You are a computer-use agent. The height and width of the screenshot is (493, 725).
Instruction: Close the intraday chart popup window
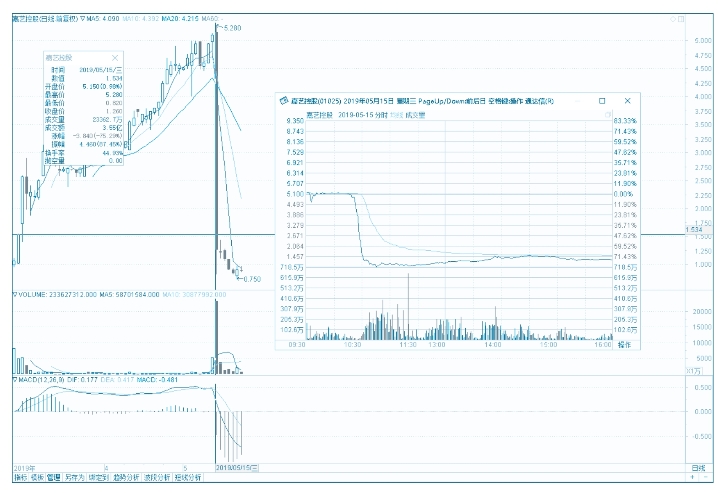[x=627, y=101]
